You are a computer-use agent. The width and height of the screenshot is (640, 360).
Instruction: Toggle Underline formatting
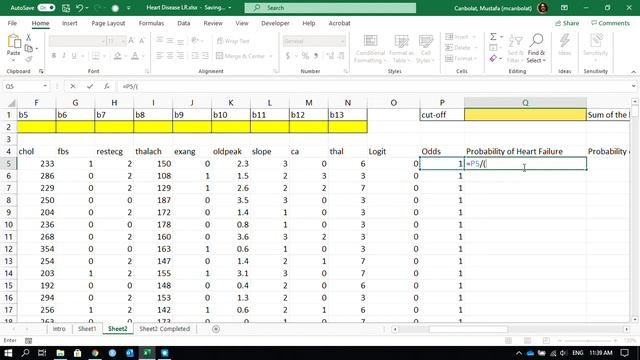click(74, 56)
